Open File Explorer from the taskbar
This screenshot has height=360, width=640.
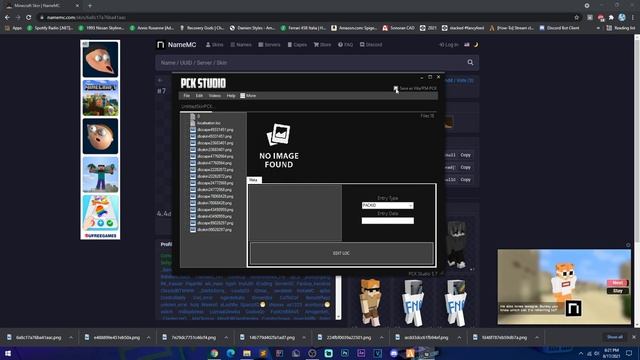[x=247, y=353]
